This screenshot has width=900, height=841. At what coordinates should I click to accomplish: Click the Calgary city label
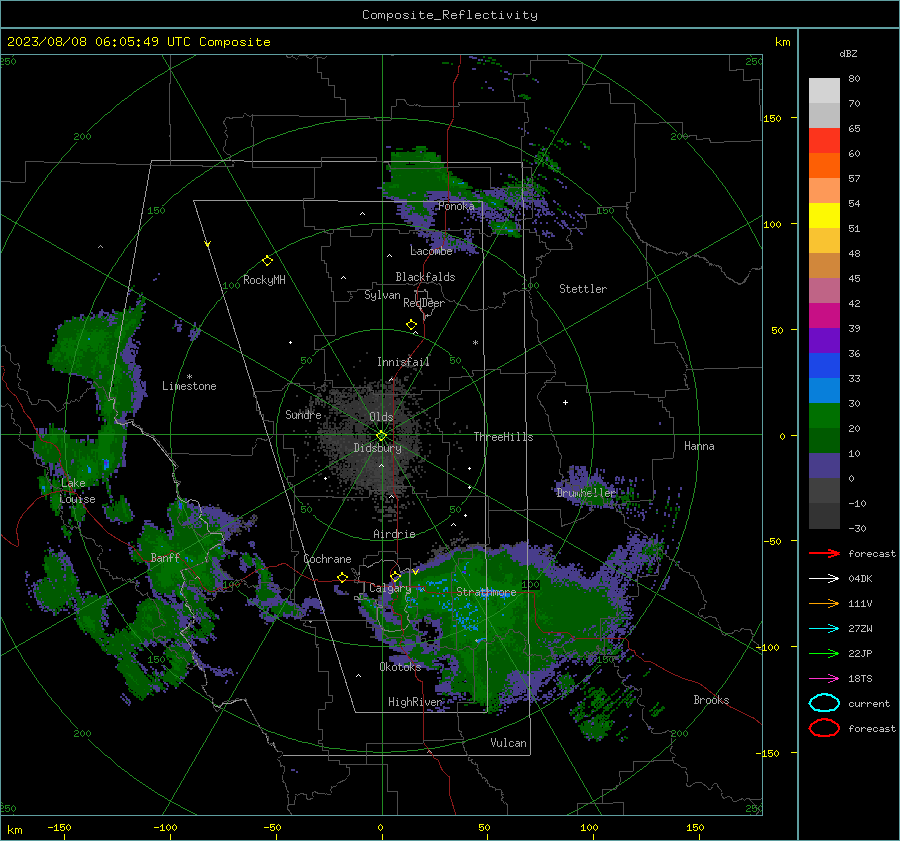click(390, 588)
